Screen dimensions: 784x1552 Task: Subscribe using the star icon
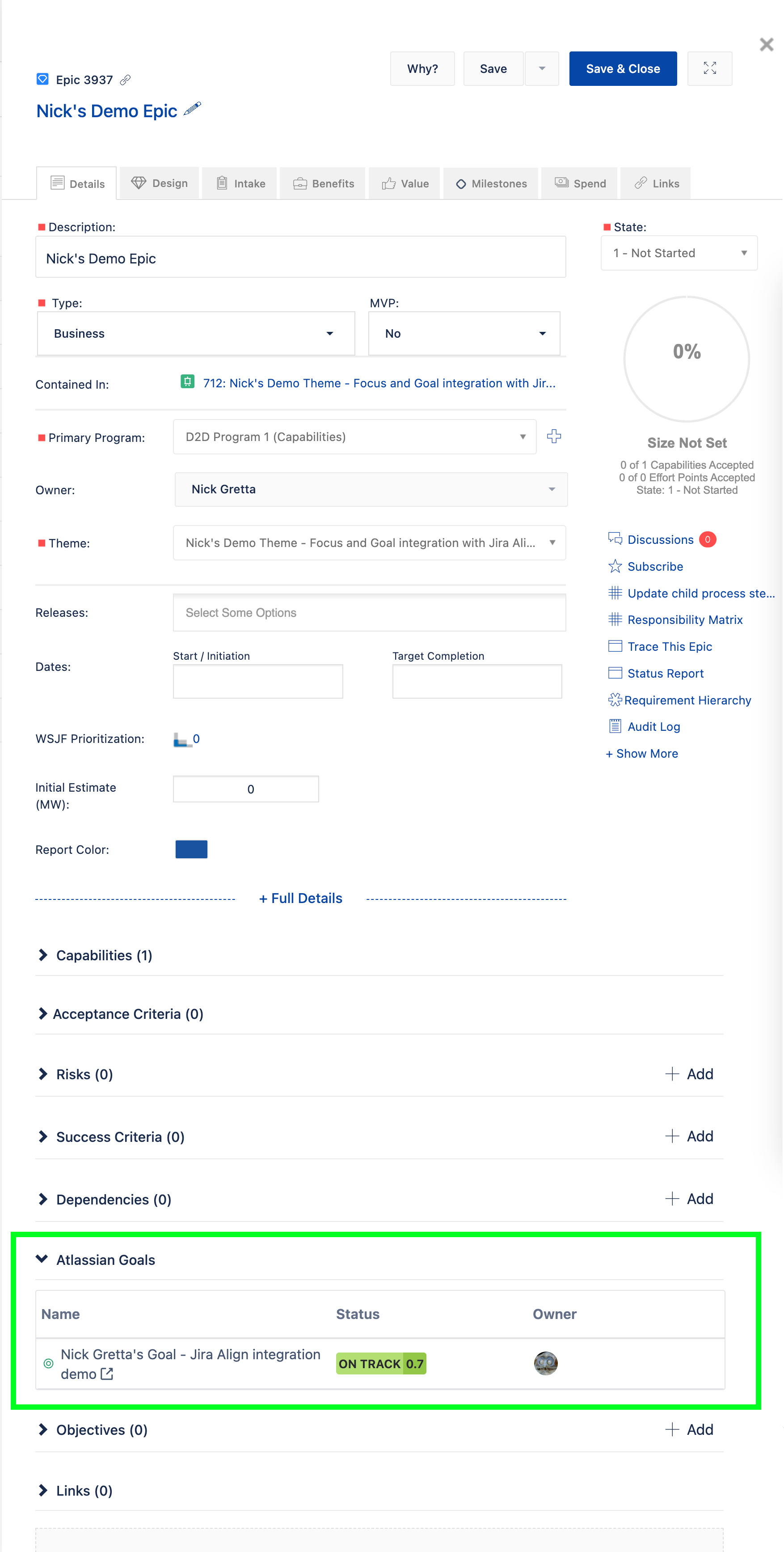[615, 566]
